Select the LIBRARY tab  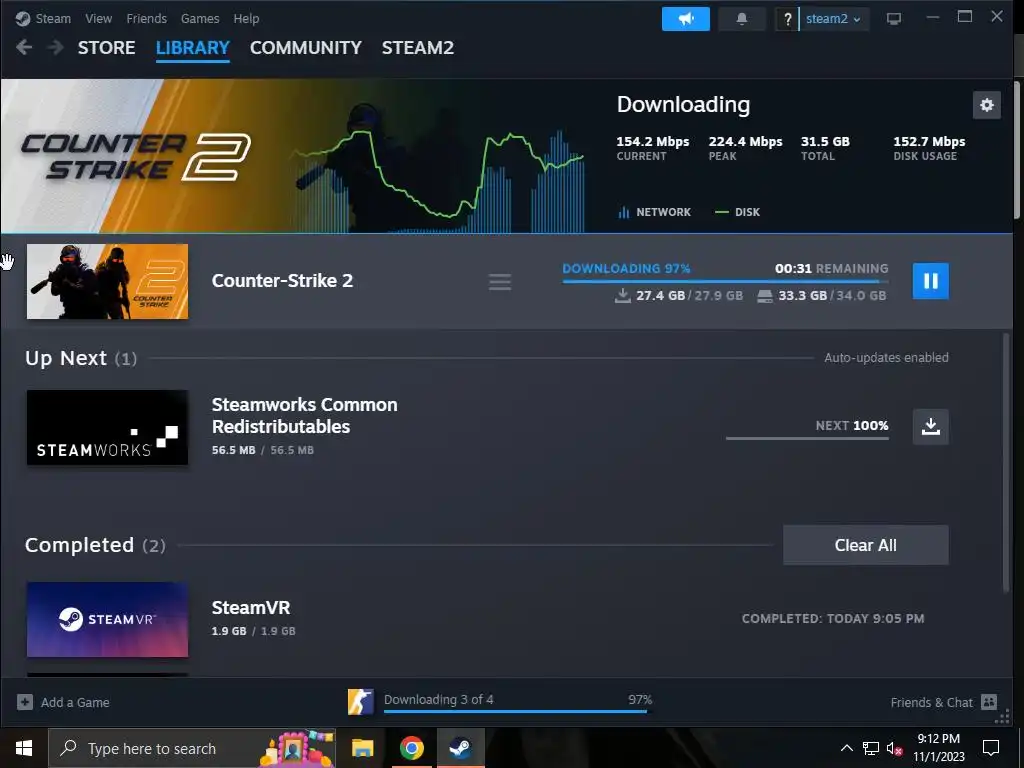coord(193,48)
